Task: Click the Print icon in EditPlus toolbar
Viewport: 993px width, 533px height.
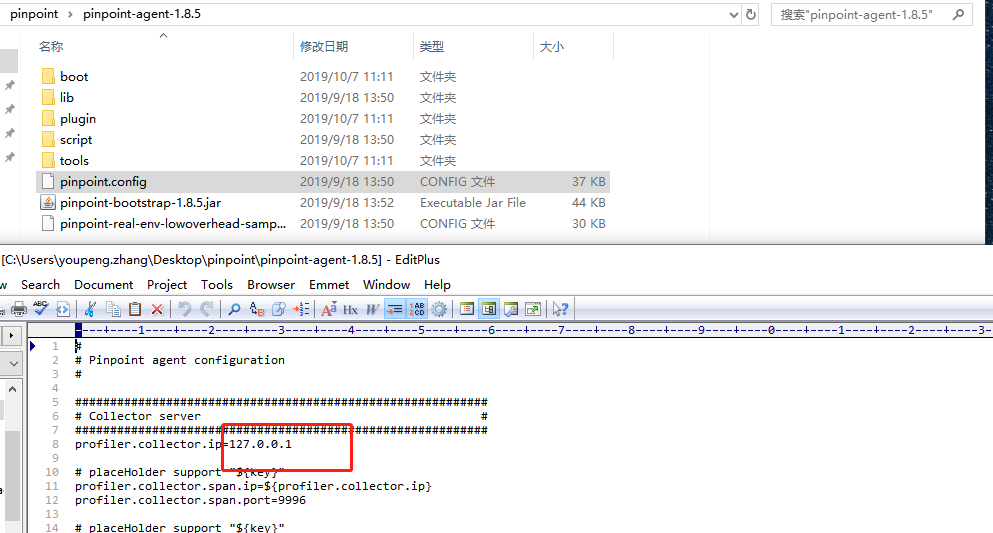Action: [19, 309]
